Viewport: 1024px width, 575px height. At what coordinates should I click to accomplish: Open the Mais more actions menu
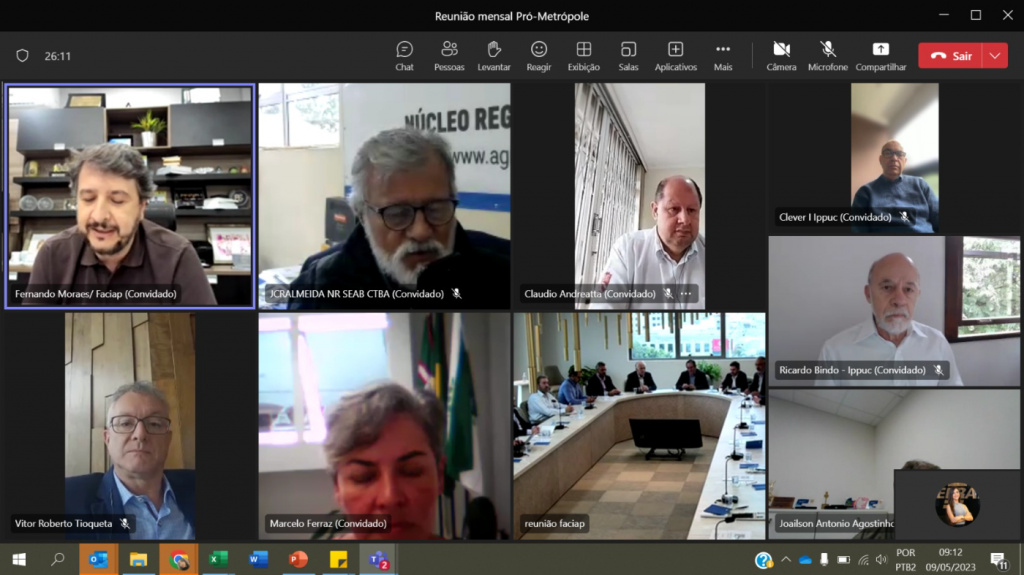(x=723, y=55)
